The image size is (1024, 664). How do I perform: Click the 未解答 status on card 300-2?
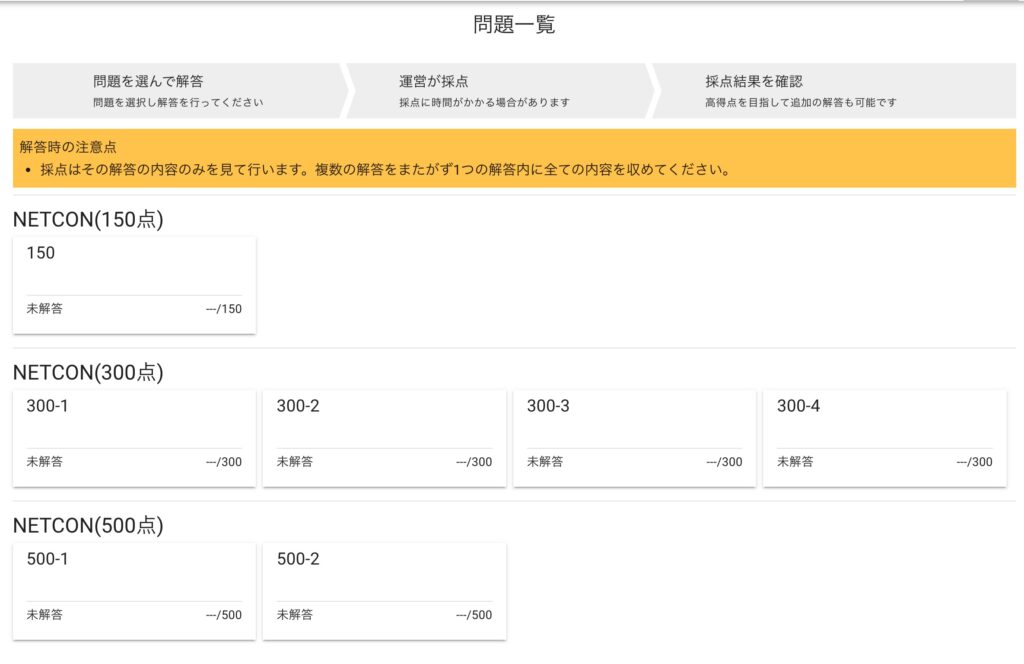pos(295,462)
